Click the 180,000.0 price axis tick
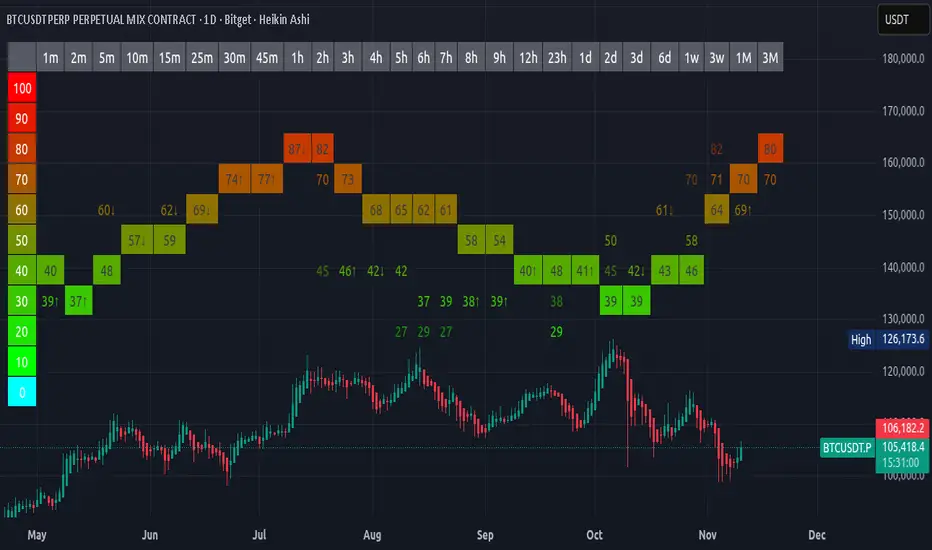Screen dimensions: 932x550 click(903, 58)
